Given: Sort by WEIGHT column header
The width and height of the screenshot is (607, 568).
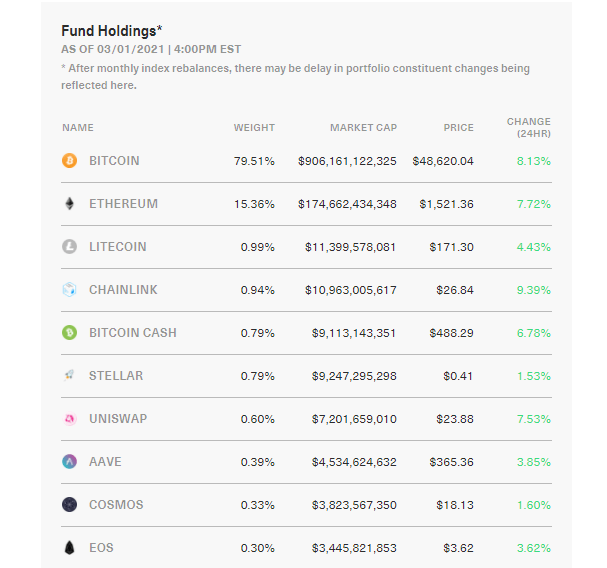Looking at the screenshot, I should 254,128.
